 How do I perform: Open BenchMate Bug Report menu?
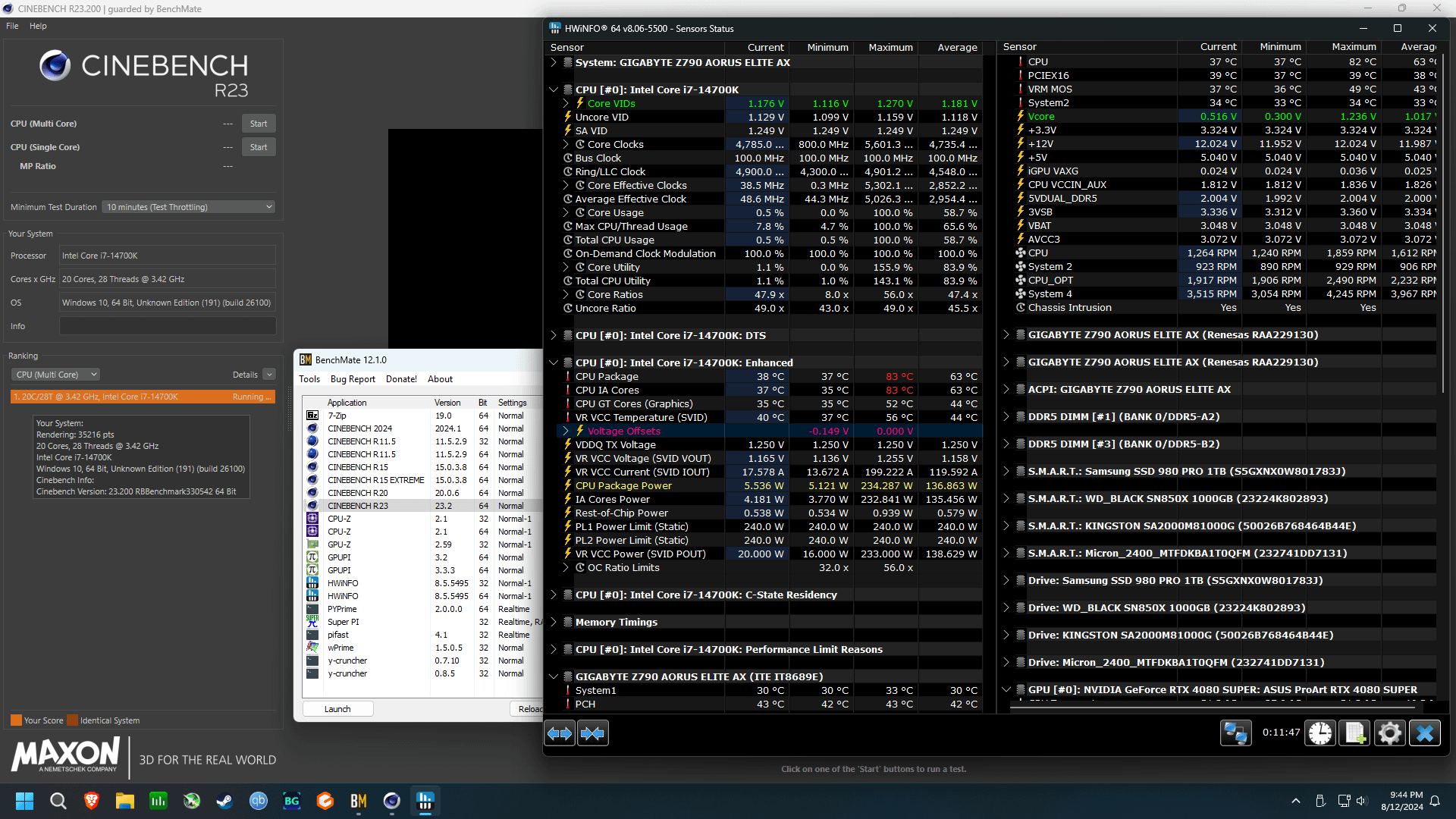353,379
